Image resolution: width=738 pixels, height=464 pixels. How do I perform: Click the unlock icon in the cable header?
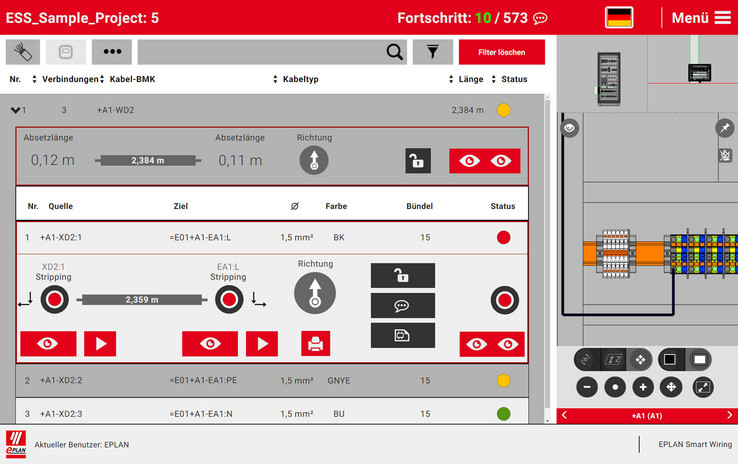tap(417, 161)
